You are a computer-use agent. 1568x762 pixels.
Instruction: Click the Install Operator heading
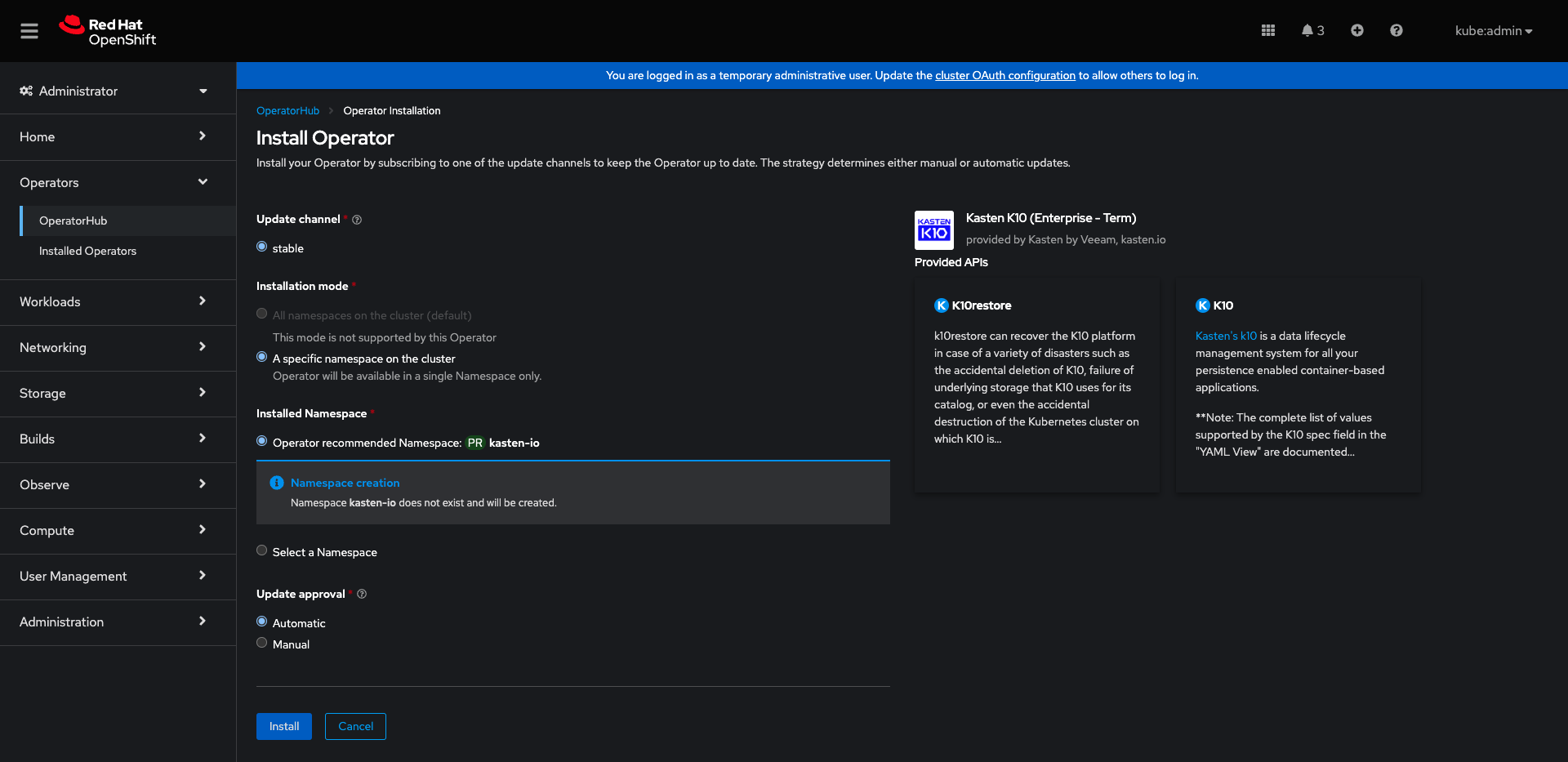325,138
